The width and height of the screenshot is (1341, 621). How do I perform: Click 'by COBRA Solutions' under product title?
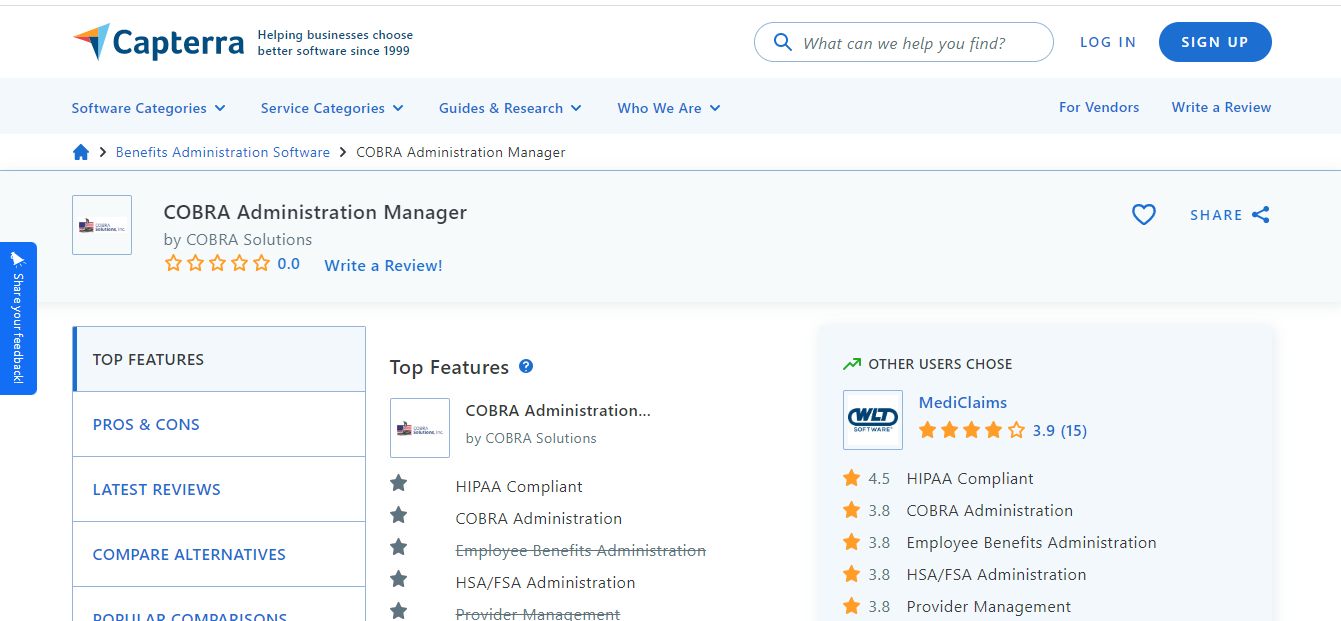coord(238,239)
